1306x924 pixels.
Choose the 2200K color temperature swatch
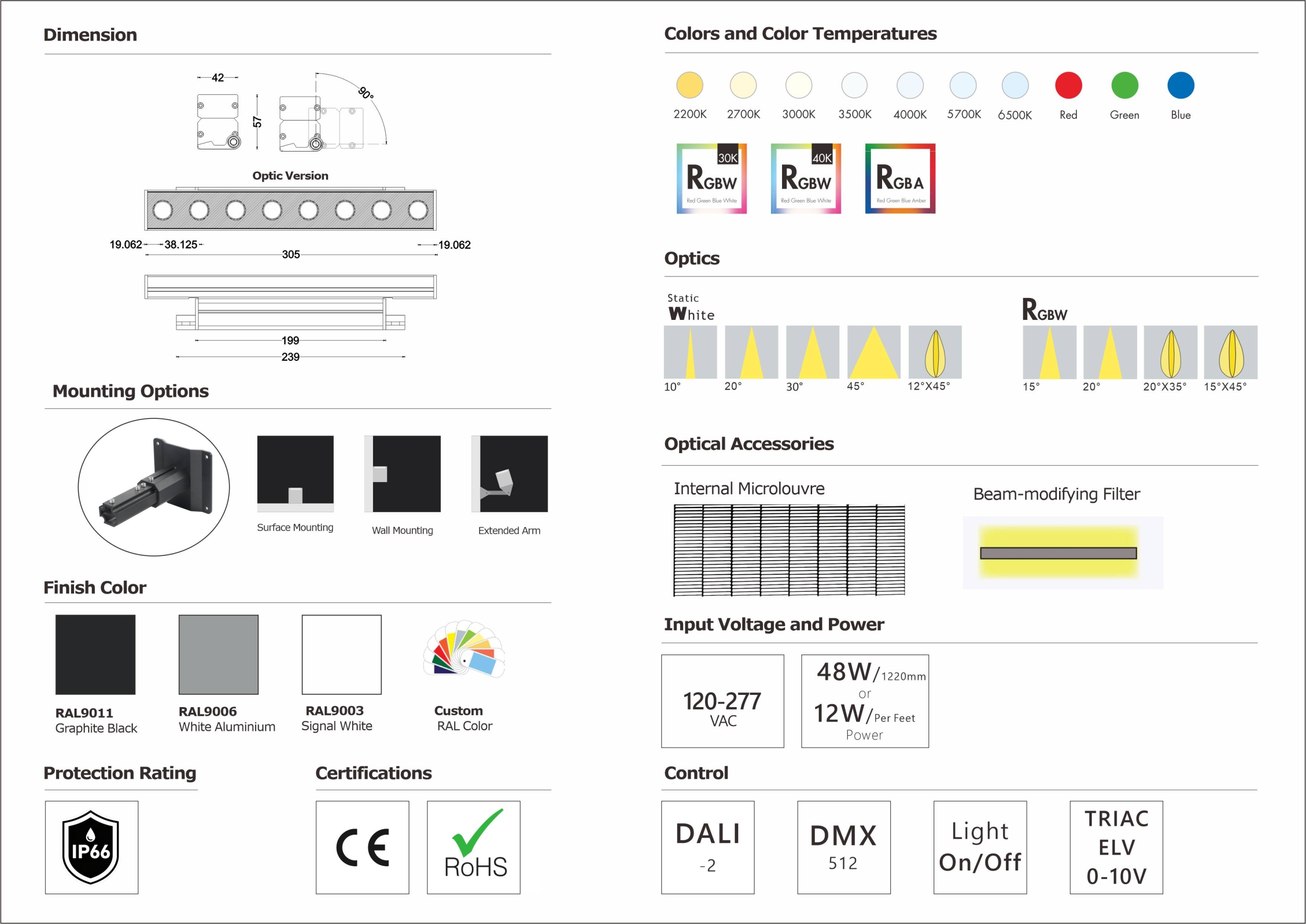coord(689,85)
